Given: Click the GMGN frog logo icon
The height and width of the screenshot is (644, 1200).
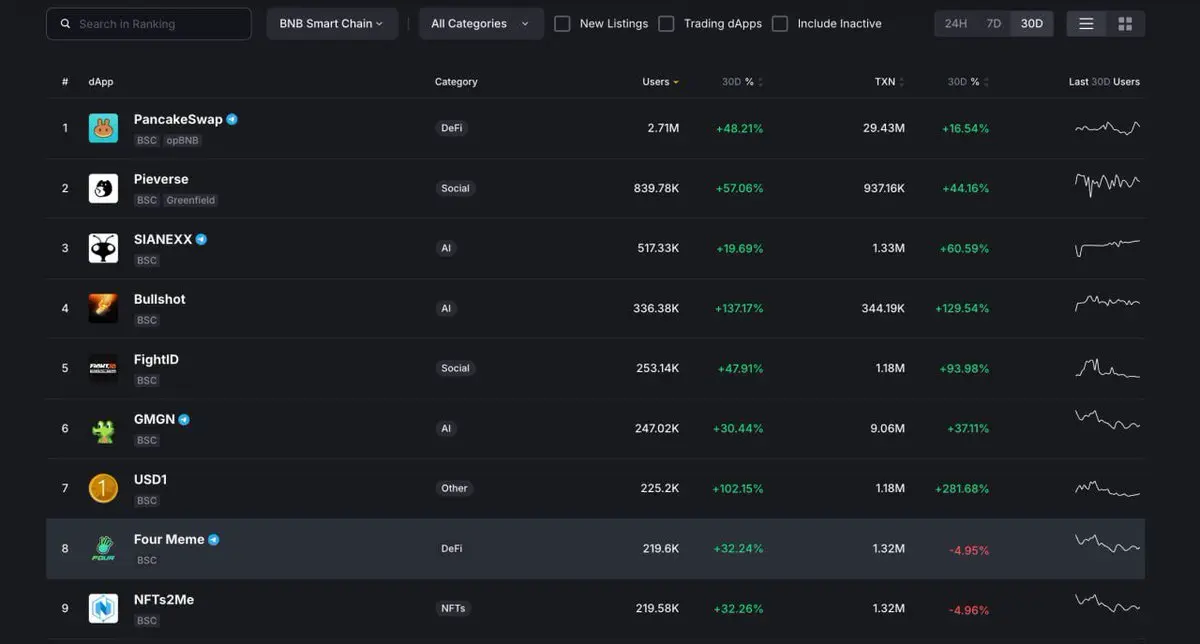Looking at the screenshot, I should click(x=103, y=429).
